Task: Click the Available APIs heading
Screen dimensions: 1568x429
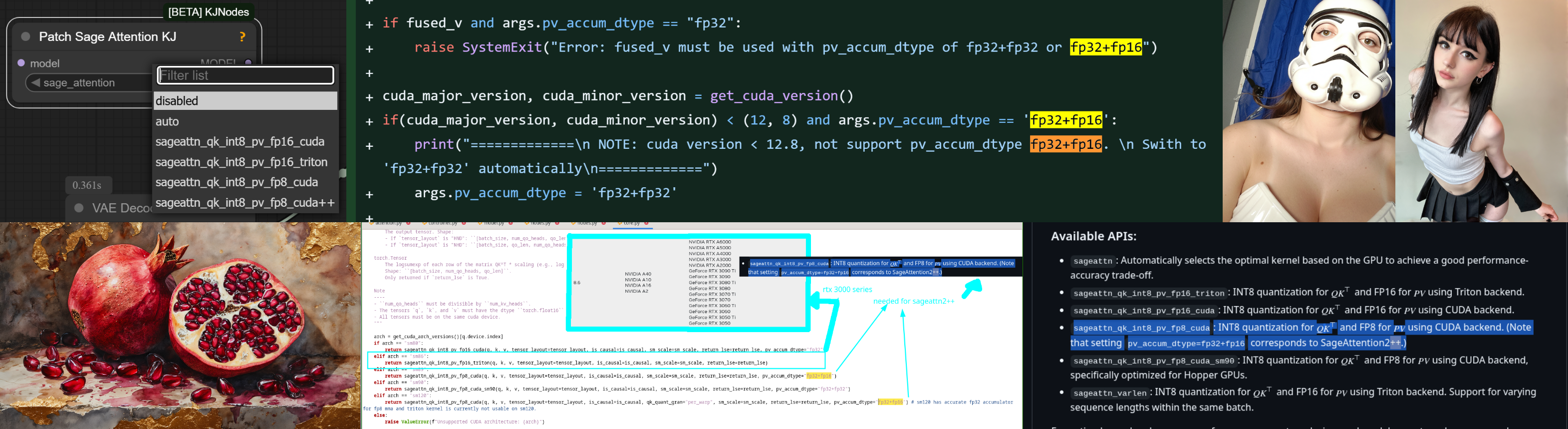Action: pos(1093,236)
